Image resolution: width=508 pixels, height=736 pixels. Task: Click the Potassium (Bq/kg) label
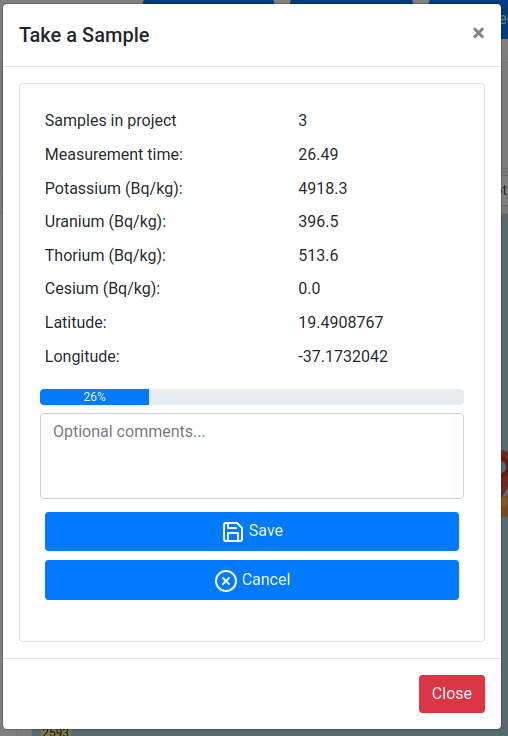(x=114, y=188)
